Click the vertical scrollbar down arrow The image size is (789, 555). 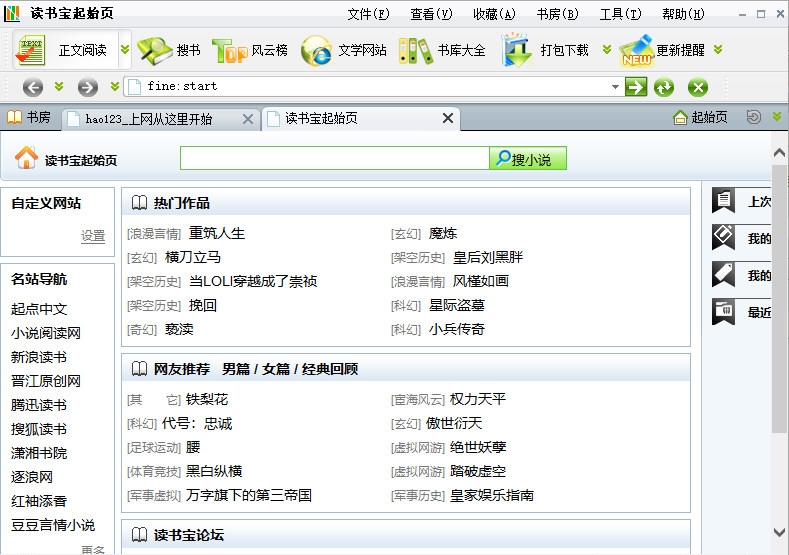point(779,532)
